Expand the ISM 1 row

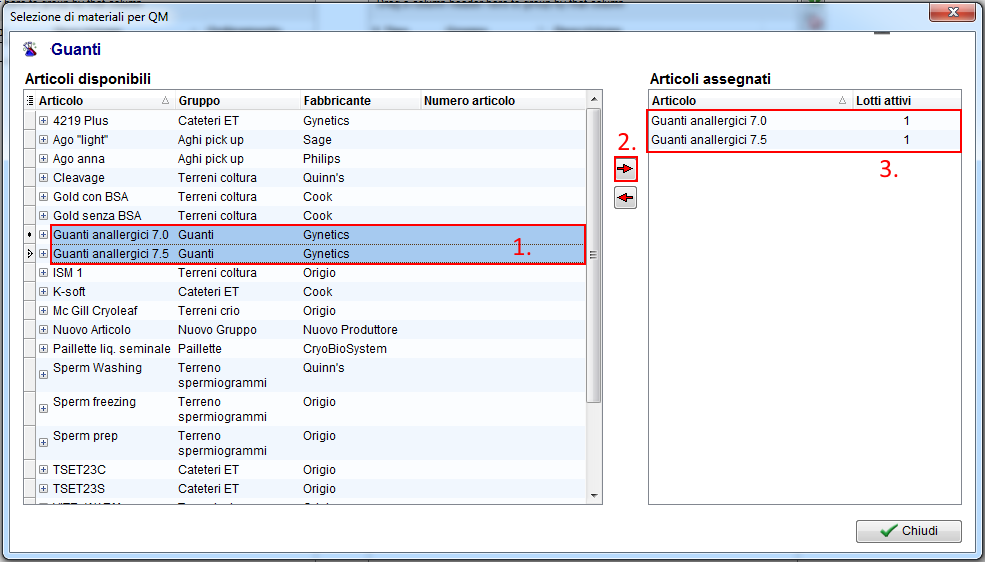[x=43, y=273]
